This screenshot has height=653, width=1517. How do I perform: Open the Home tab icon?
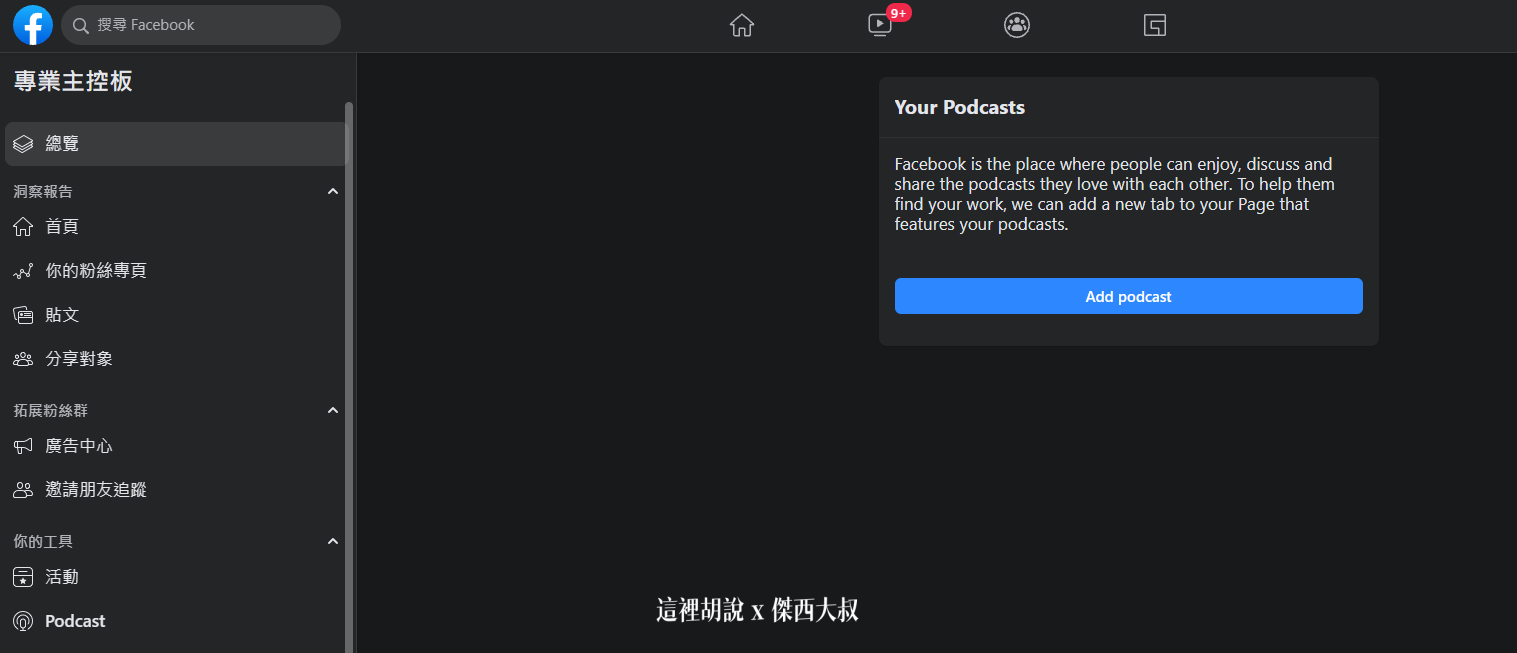click(741, 25)
